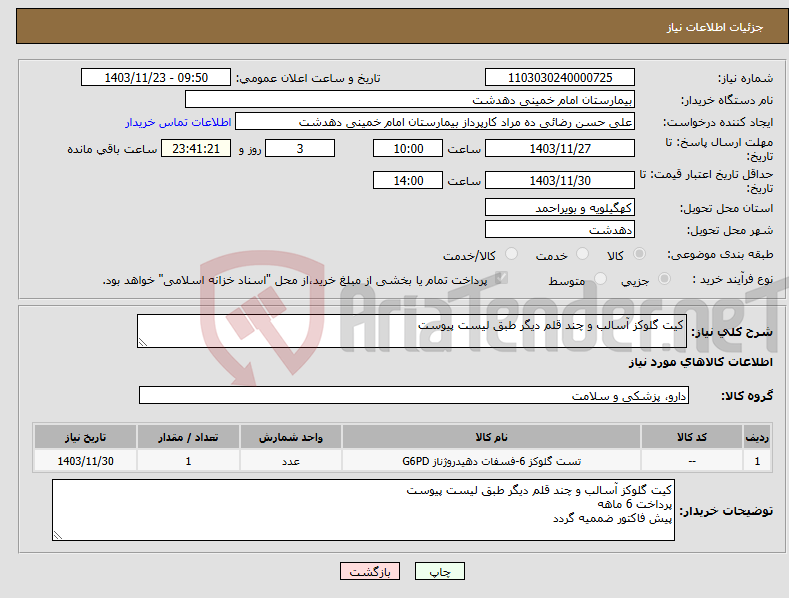Click the response deadline date 1403/11/27
Screen dimensions: 789x598
560,148
